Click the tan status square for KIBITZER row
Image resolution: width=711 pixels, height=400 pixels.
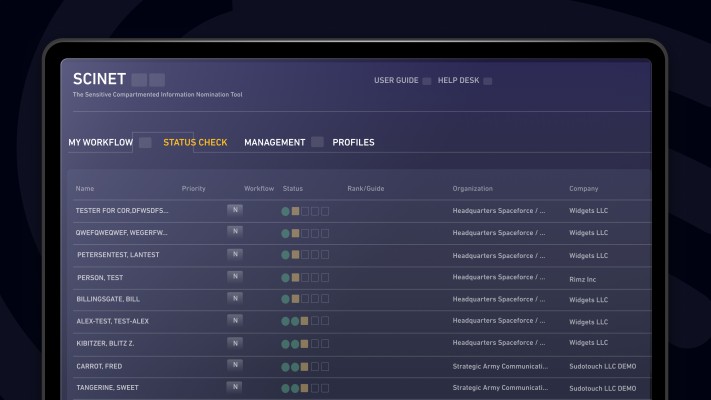coord(304,344)
